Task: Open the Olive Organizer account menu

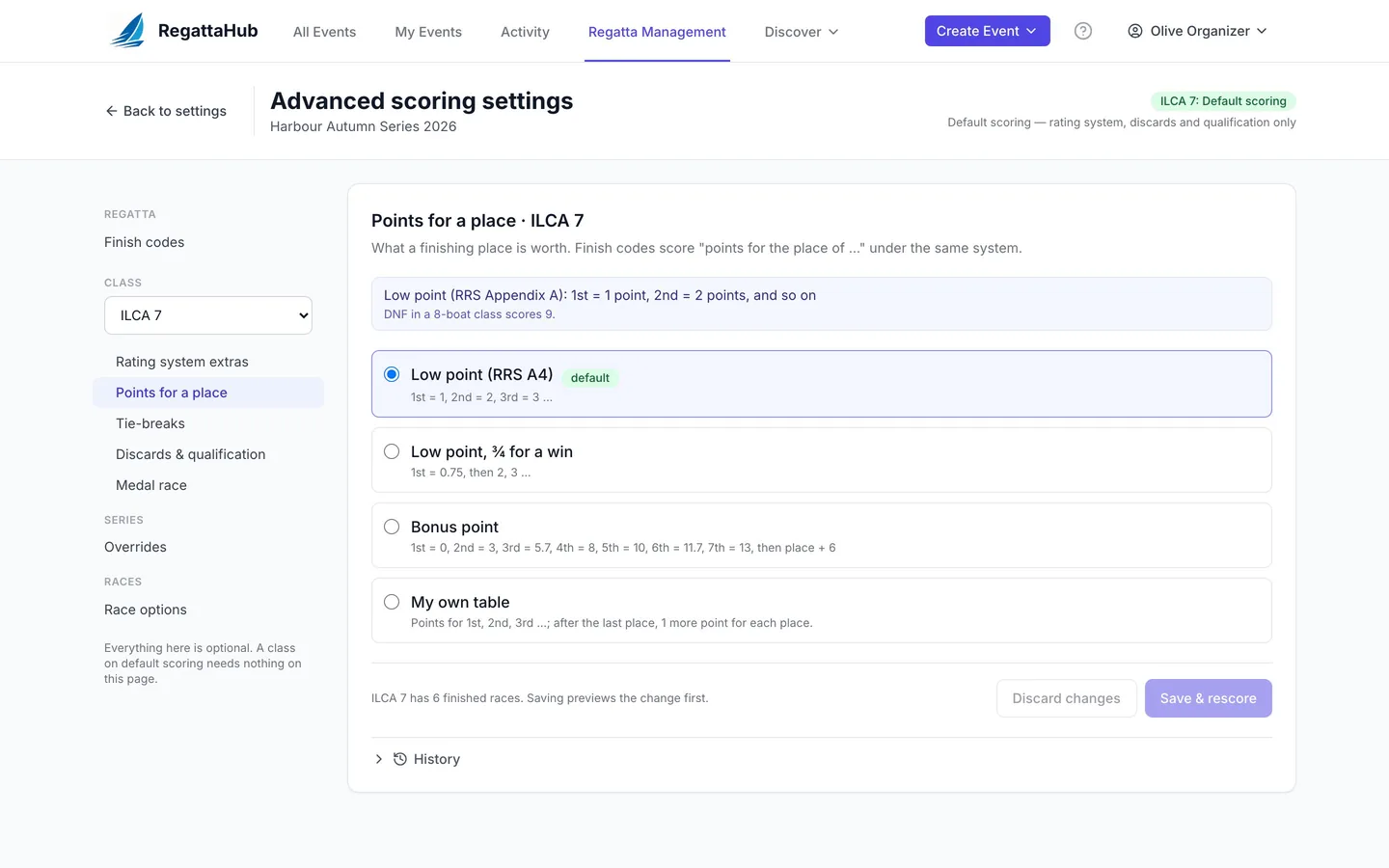Action: 1197,31
